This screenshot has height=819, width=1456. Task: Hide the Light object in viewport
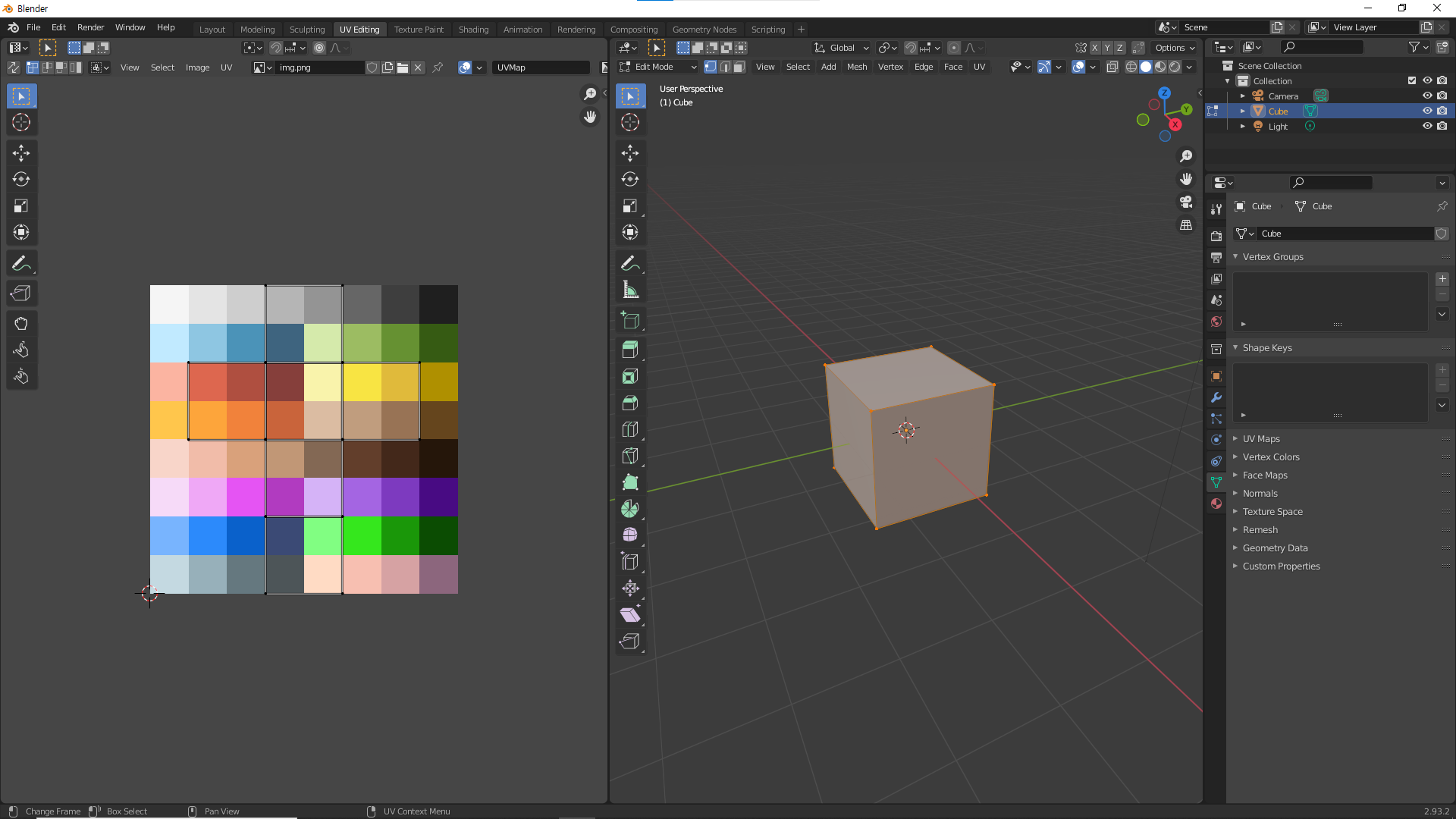(1426, 127)
